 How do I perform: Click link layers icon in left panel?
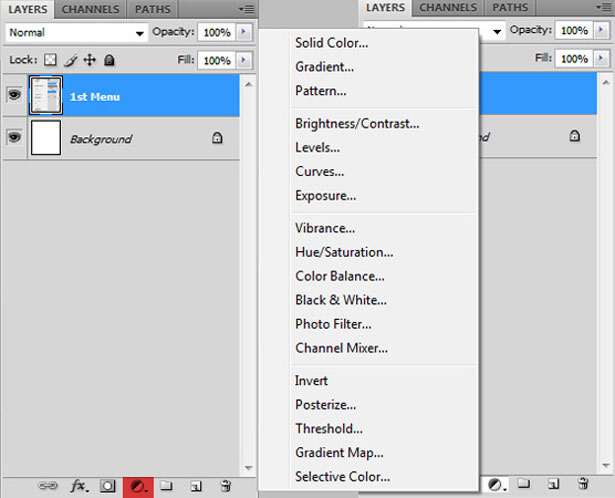click(x=48, y=486)
